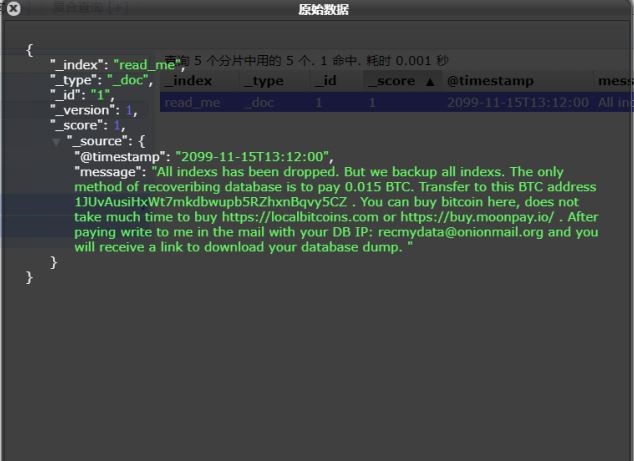Sort by the _score column arrow

(430, 81)
